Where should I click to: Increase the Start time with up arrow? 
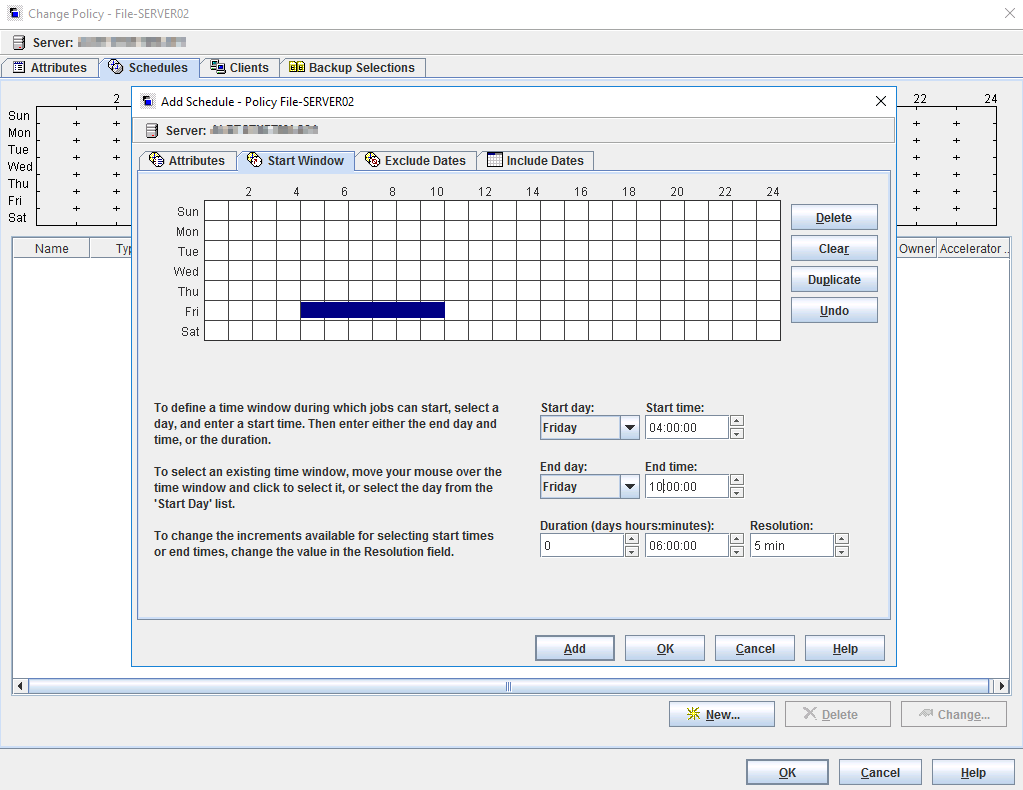pyautogui.click(x=737, y=422)
